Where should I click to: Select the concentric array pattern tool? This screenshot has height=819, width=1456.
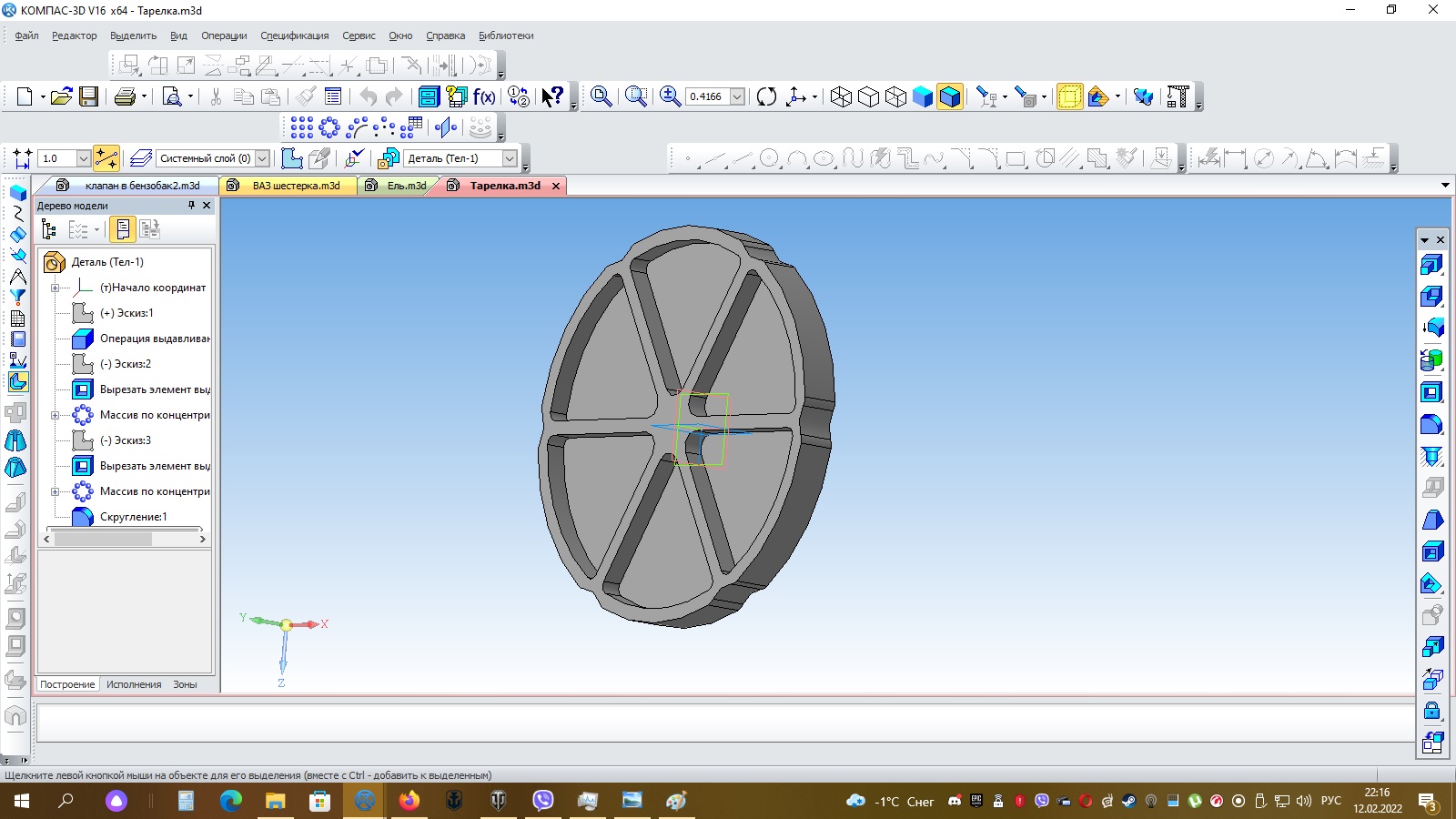(329, 127)
